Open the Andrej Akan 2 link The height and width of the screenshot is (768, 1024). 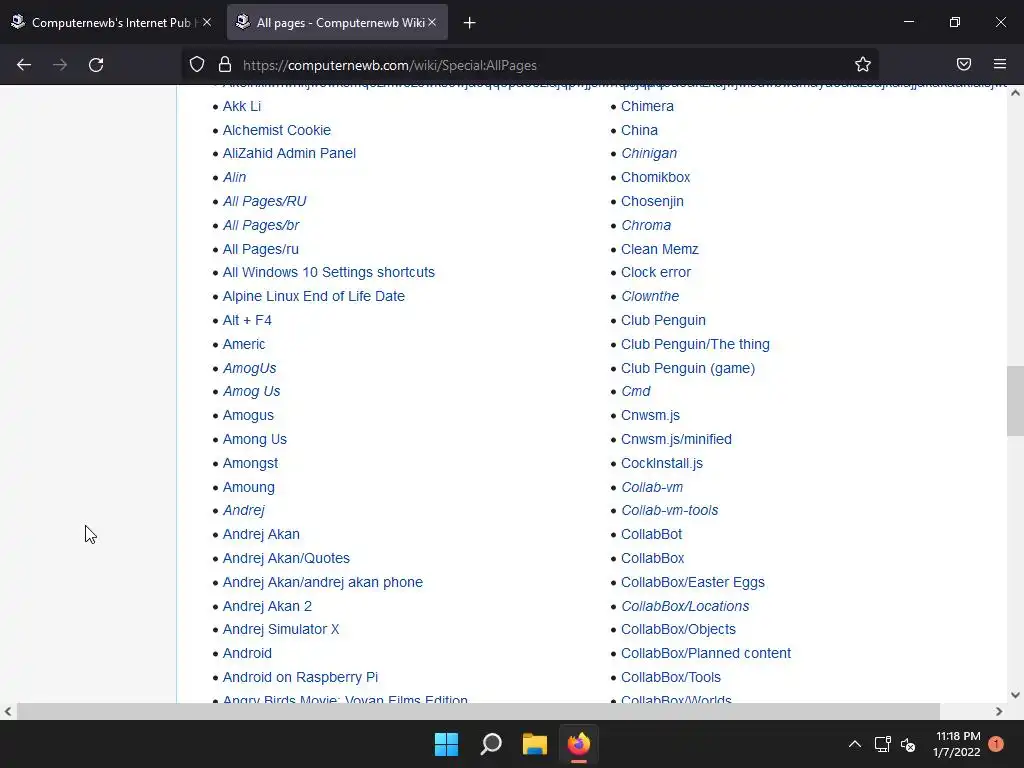[x=267, y=606]
